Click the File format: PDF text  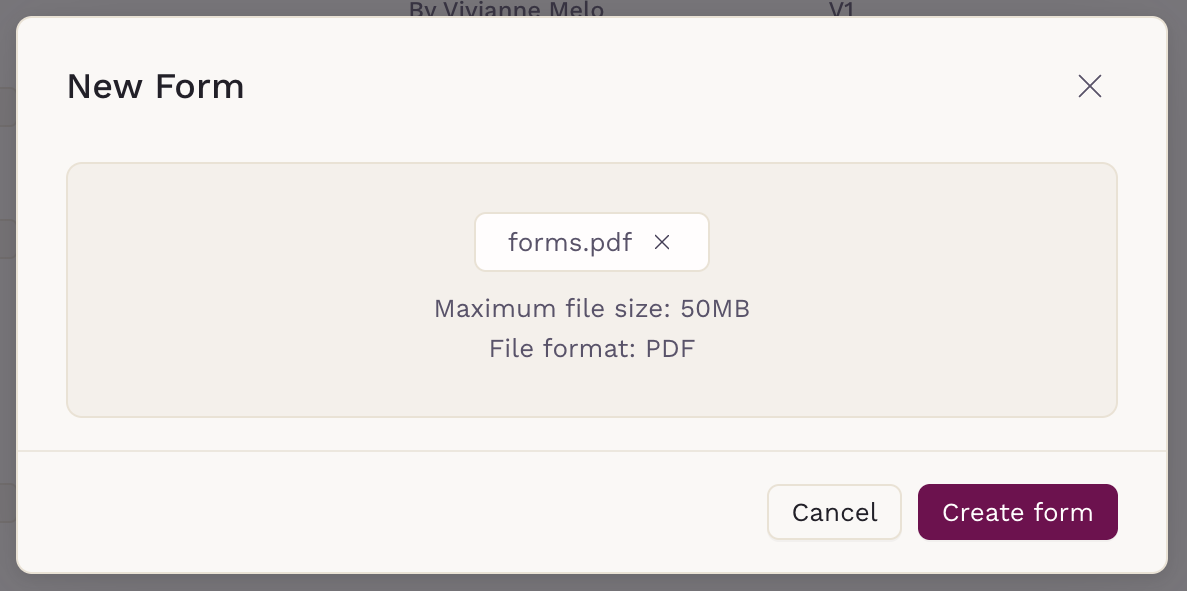click(591, 349)
